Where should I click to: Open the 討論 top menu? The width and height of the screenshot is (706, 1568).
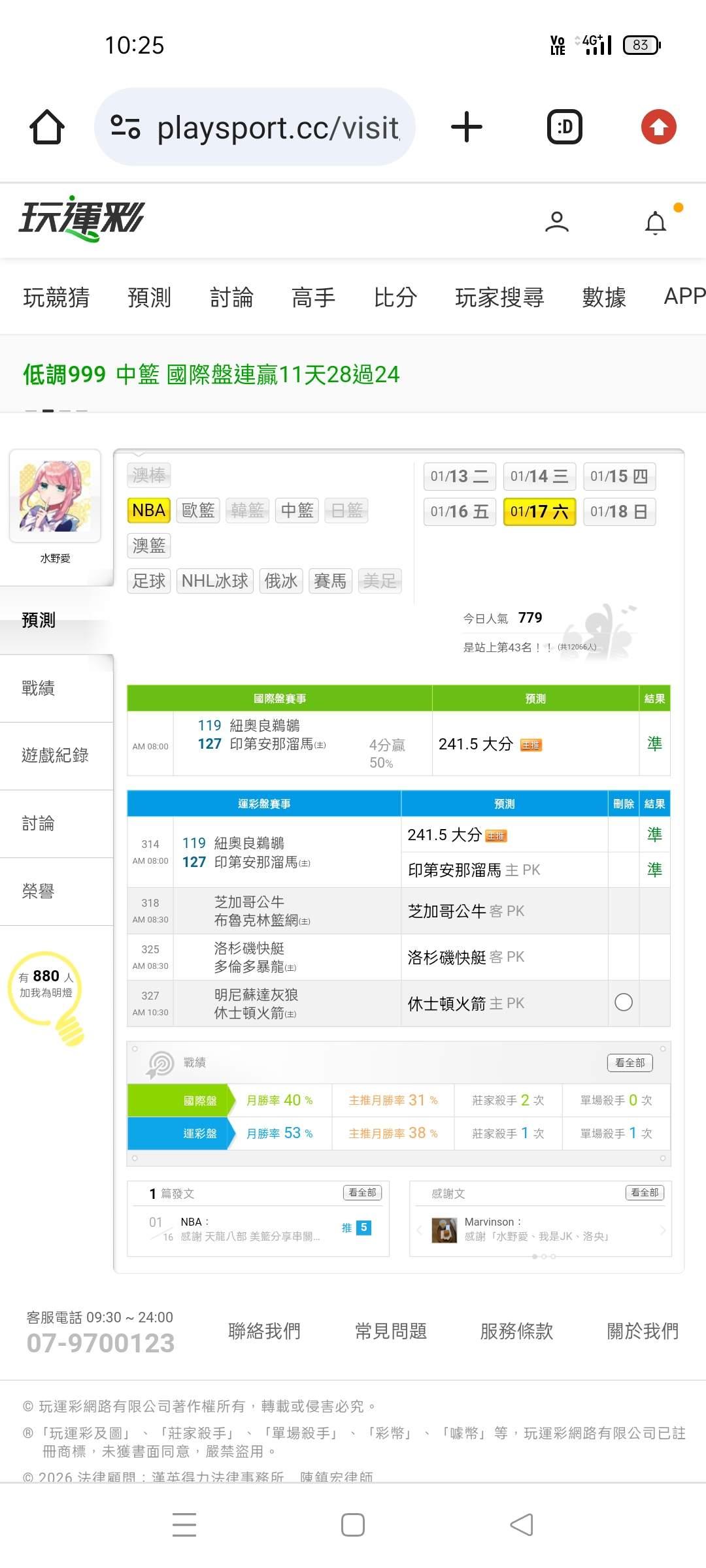(x=231, y=297)
